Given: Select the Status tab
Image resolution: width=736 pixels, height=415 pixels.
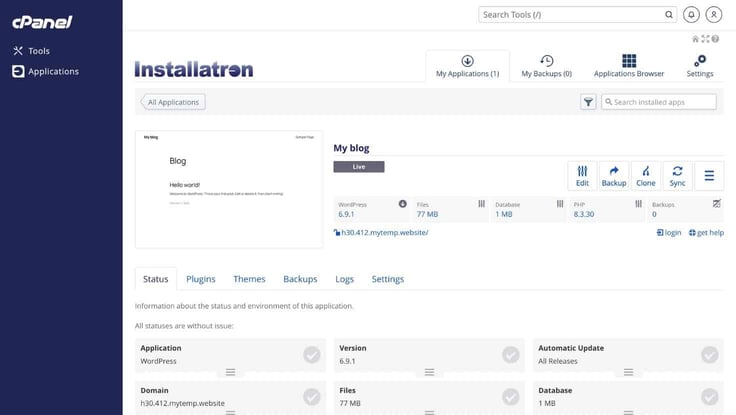Looking at the screenshot, I should tap(155, 279).
